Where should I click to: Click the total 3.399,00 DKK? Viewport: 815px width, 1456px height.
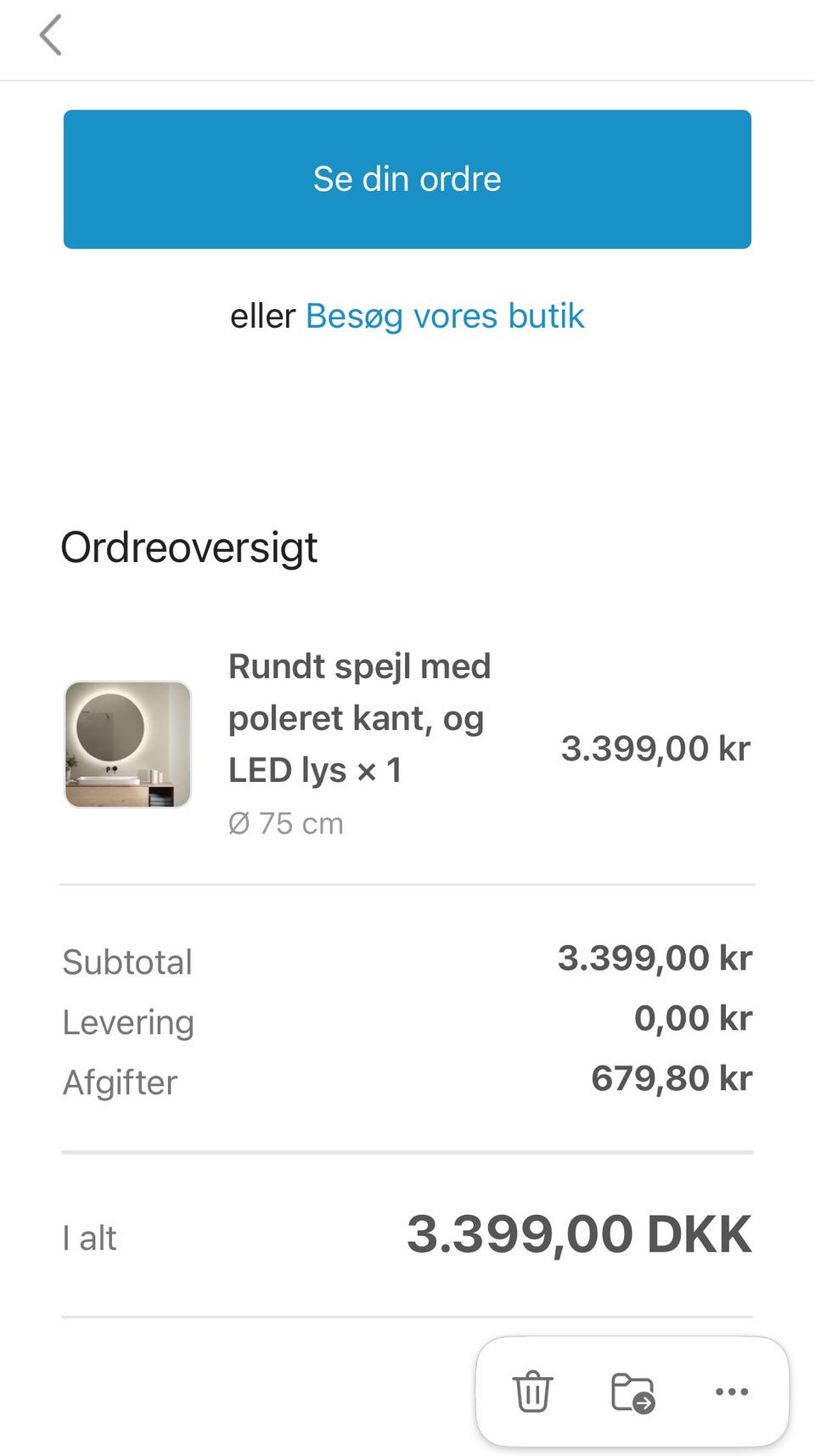click(x=579, y=1234)
